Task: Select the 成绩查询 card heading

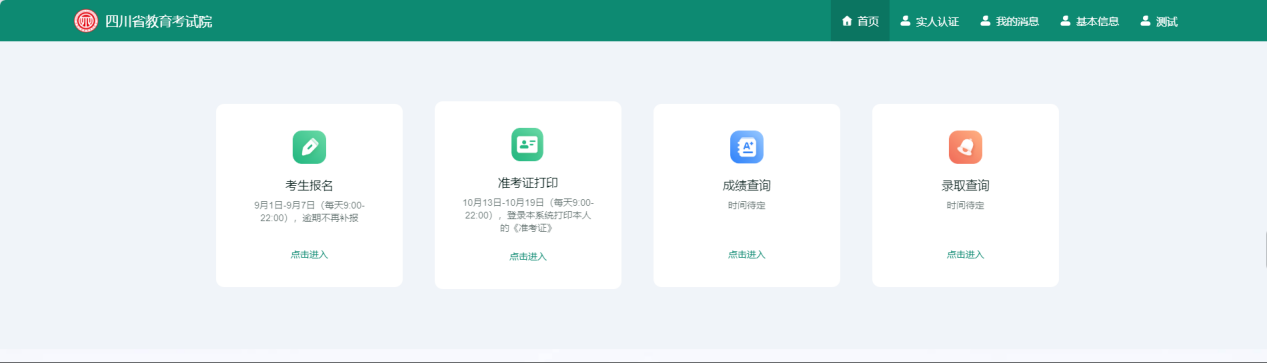Action: pos(746,185)
